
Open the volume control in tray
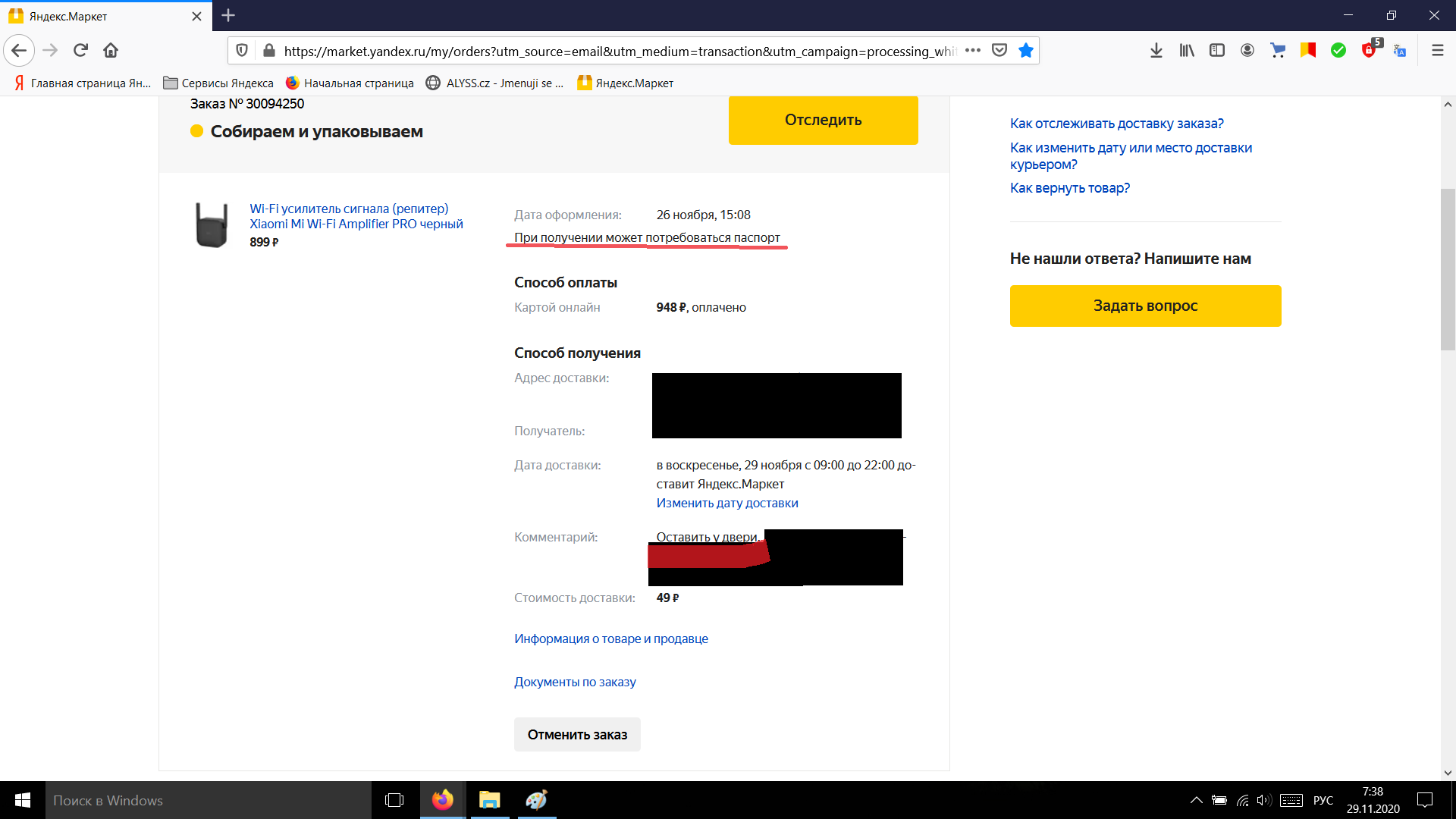click(x=1263, y=800)
